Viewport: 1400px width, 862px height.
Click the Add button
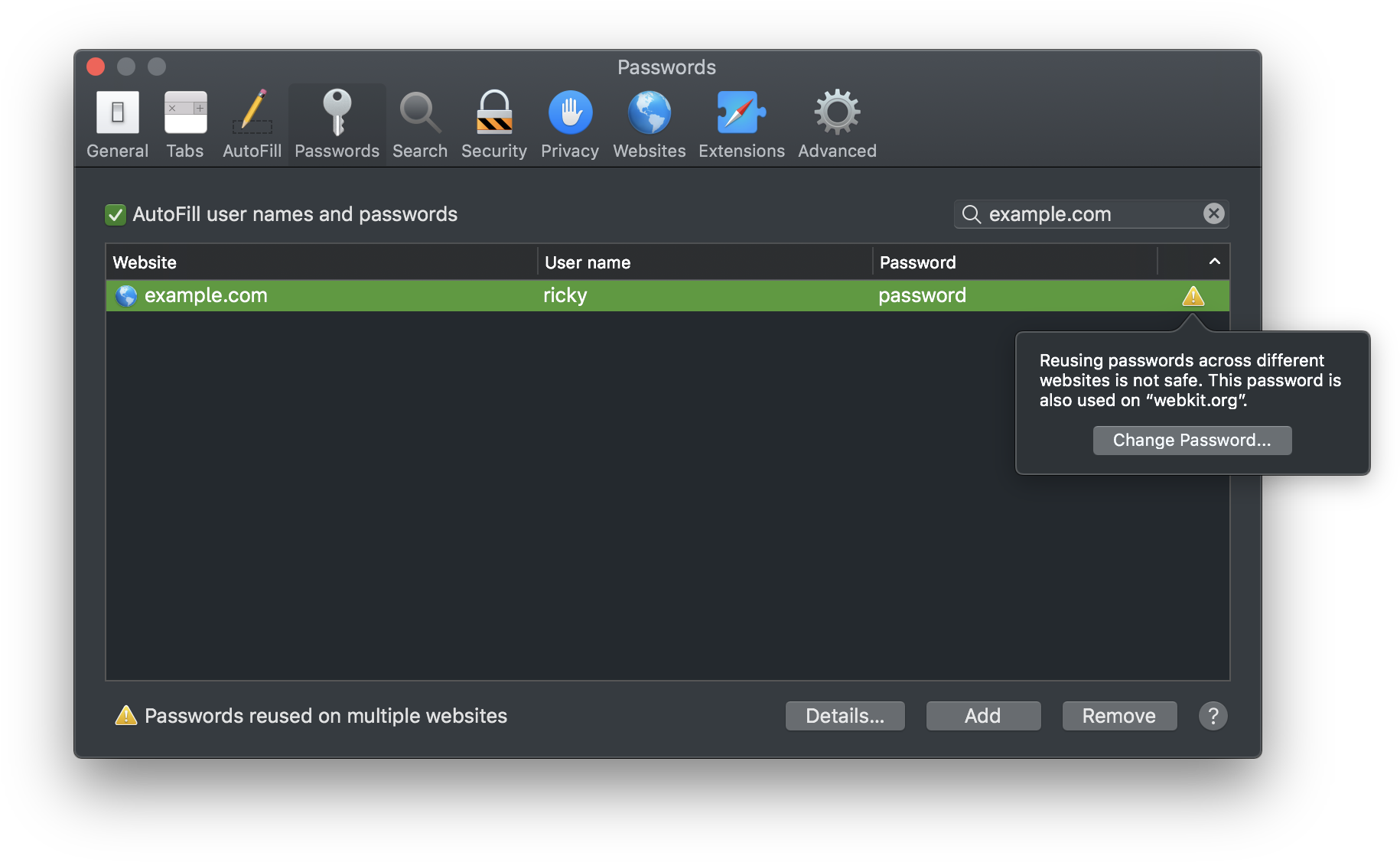(x=983, y=716)
